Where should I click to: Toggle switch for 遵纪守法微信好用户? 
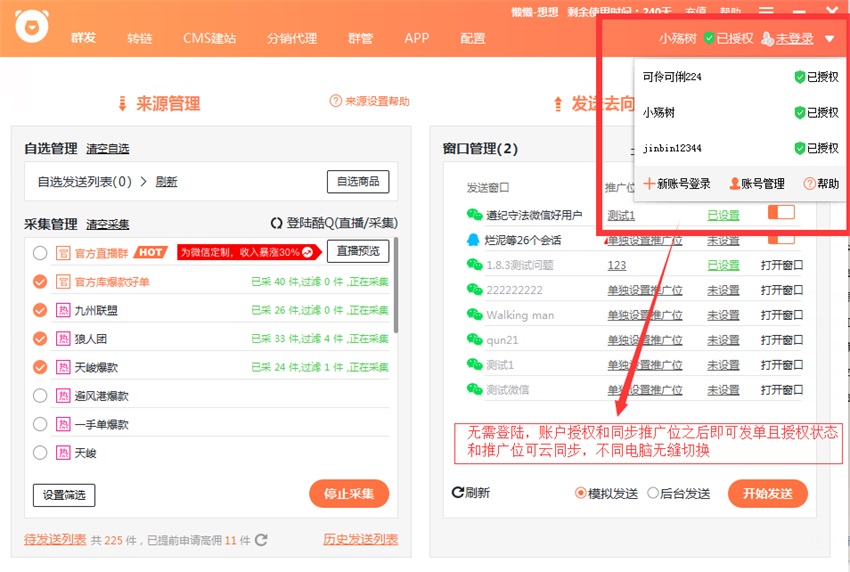[x=781, y=212]
